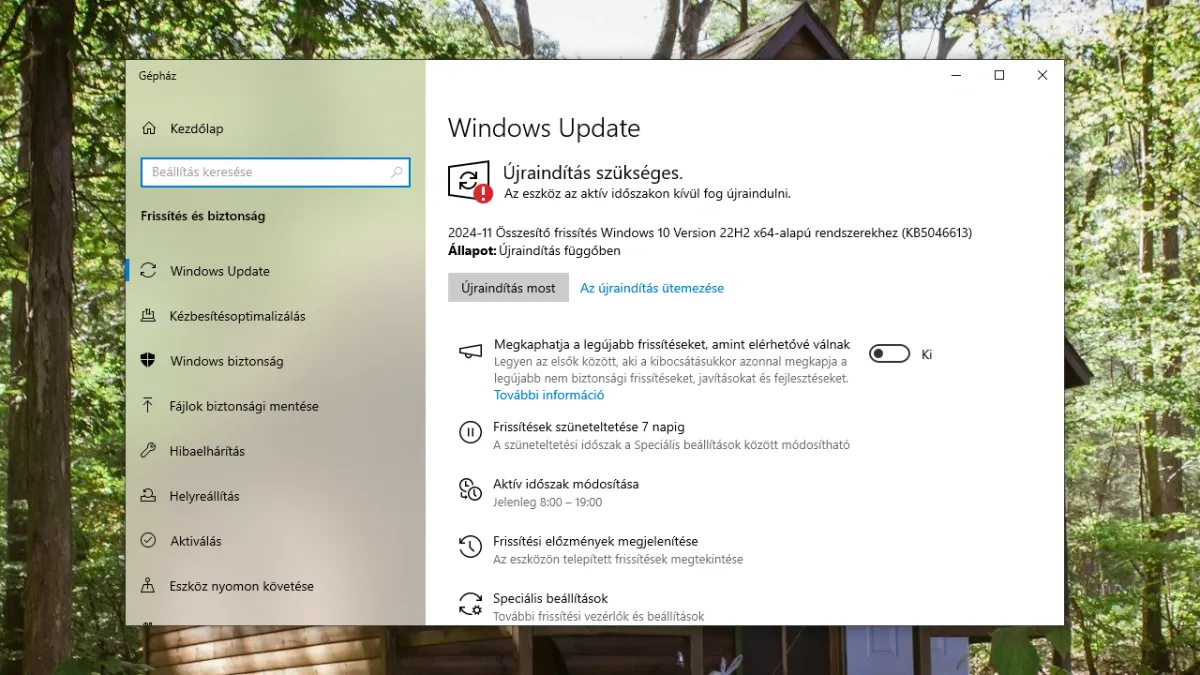Click the Eszköz nyomon követése person icon
The width and height of the screenshot is (1200, 675).
click(x=149, y=586)
